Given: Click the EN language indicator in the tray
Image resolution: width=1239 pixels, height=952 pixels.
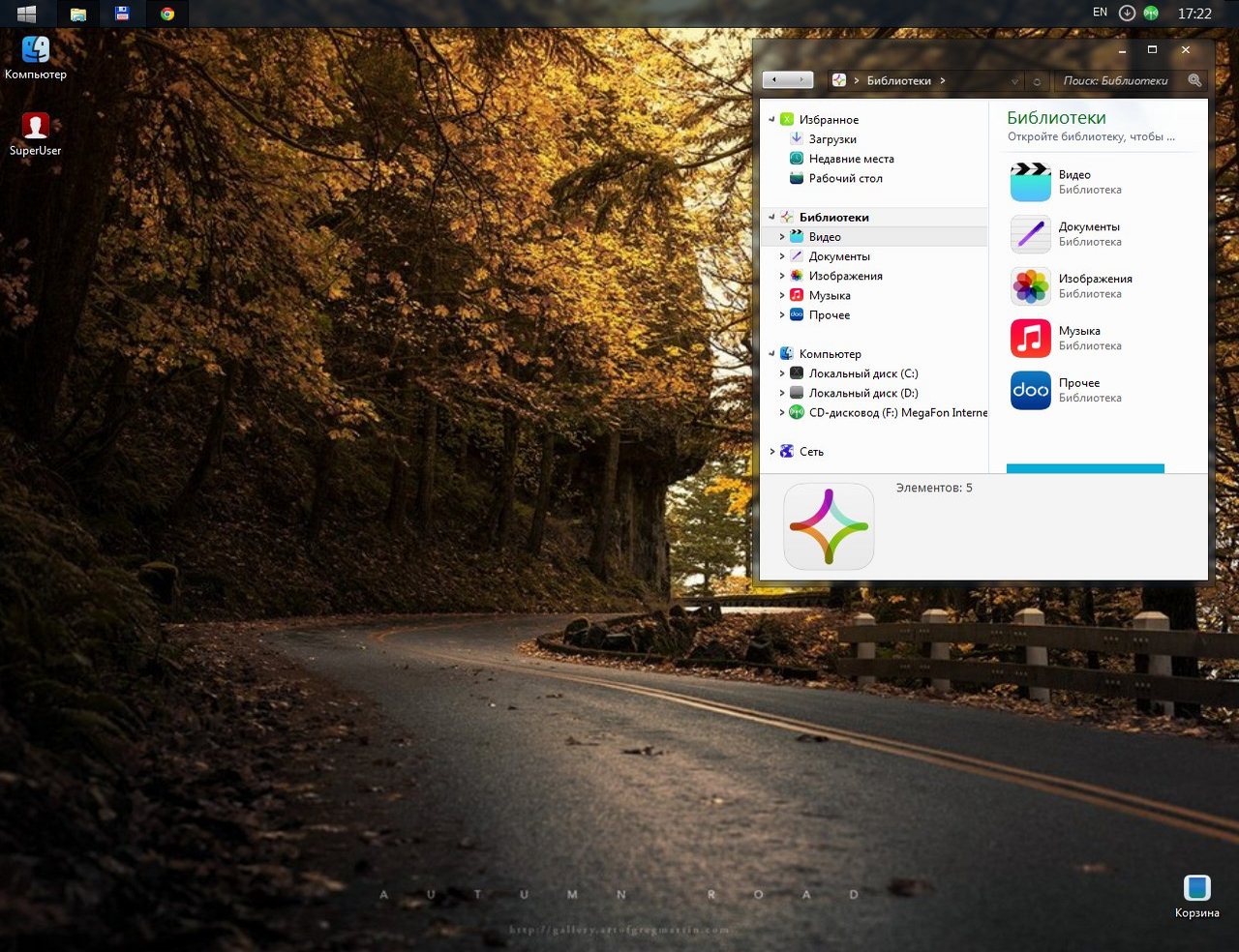Looking at the screenshot, I should (1100, 13).
